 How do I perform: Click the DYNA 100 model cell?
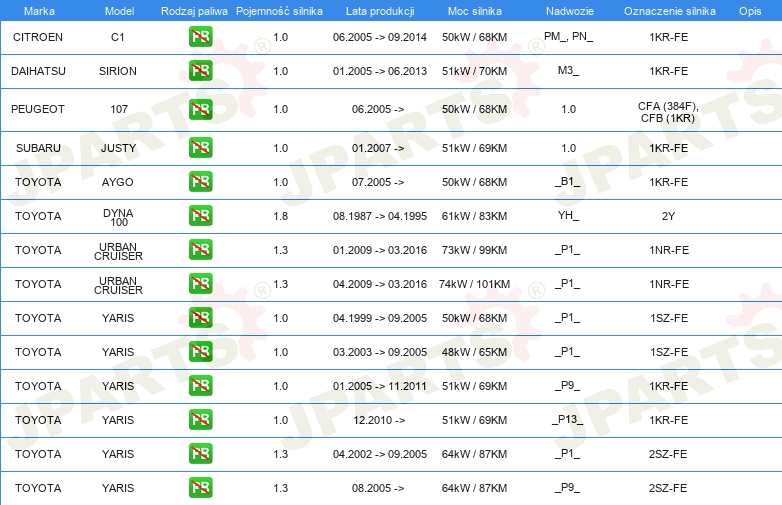pos(119,217)
